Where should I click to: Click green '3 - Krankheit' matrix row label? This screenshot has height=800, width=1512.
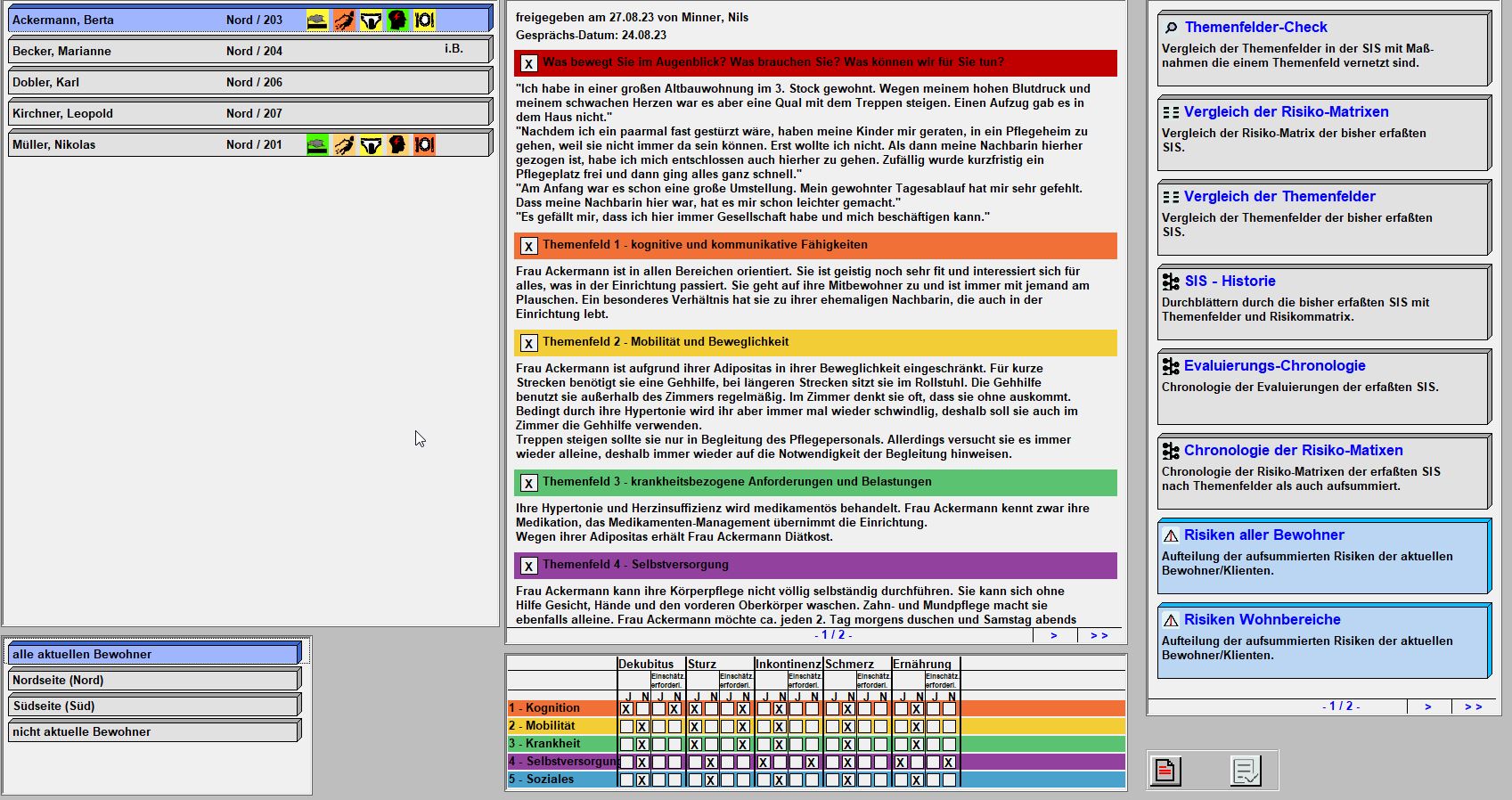click(x=544, y=744)
